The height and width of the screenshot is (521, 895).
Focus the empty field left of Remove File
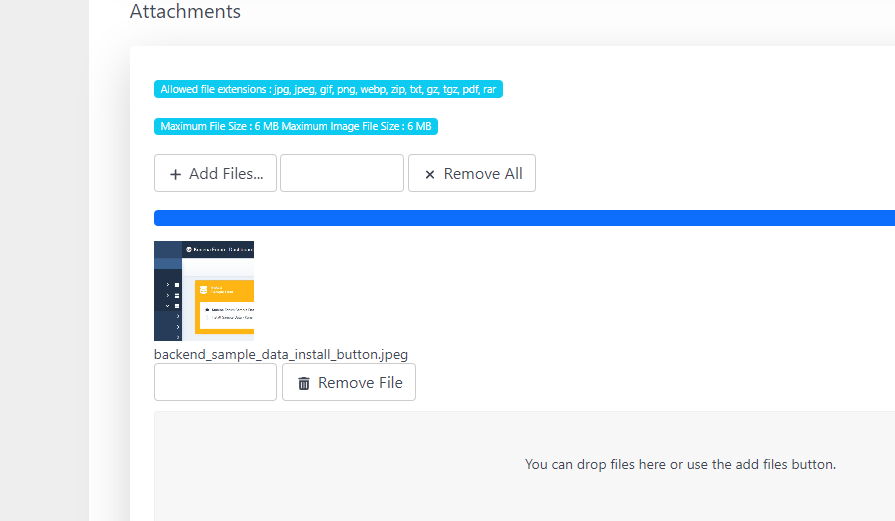[x=215, y=382]
